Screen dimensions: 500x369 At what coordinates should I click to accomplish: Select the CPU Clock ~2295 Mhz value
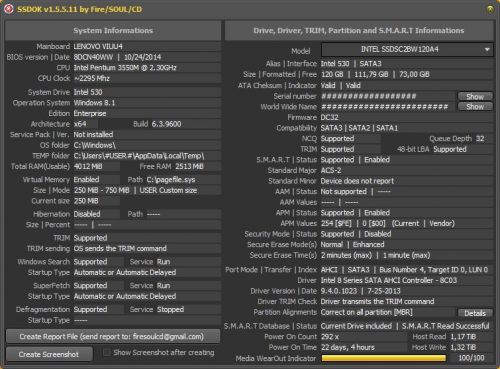point(92,78)
